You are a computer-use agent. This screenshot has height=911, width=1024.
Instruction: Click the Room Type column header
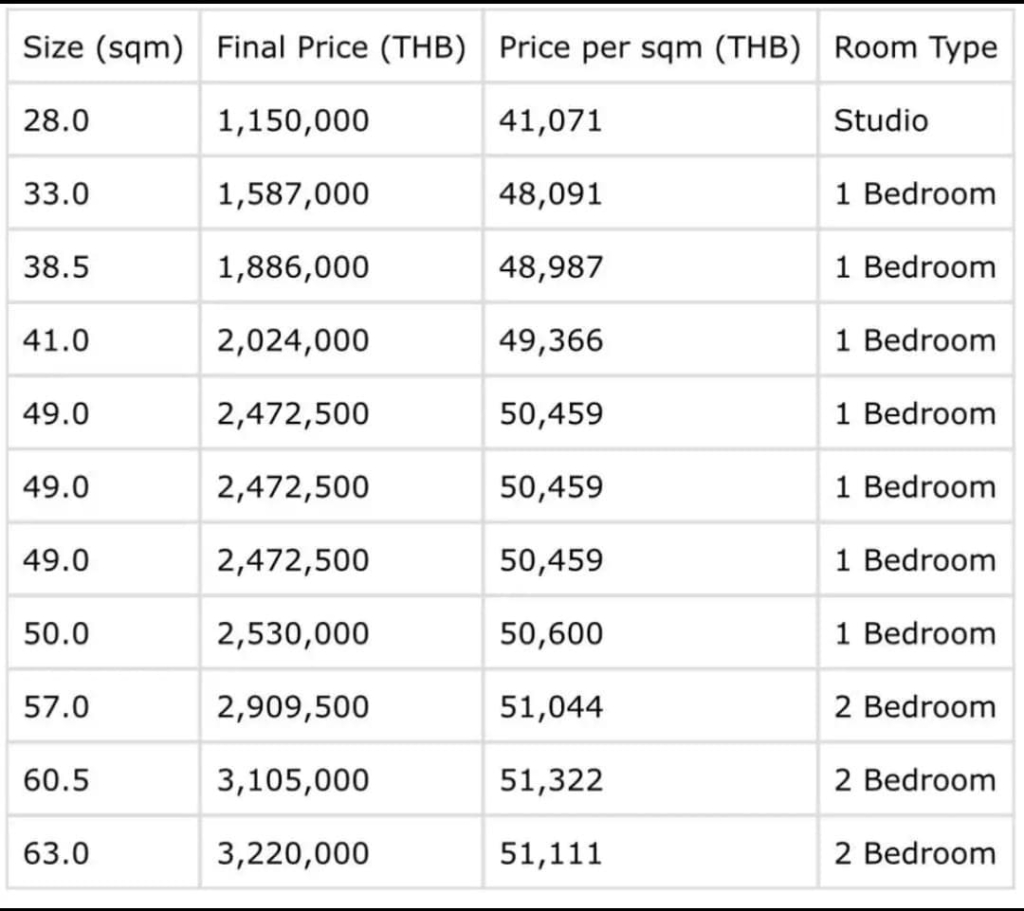pos(915,48)
